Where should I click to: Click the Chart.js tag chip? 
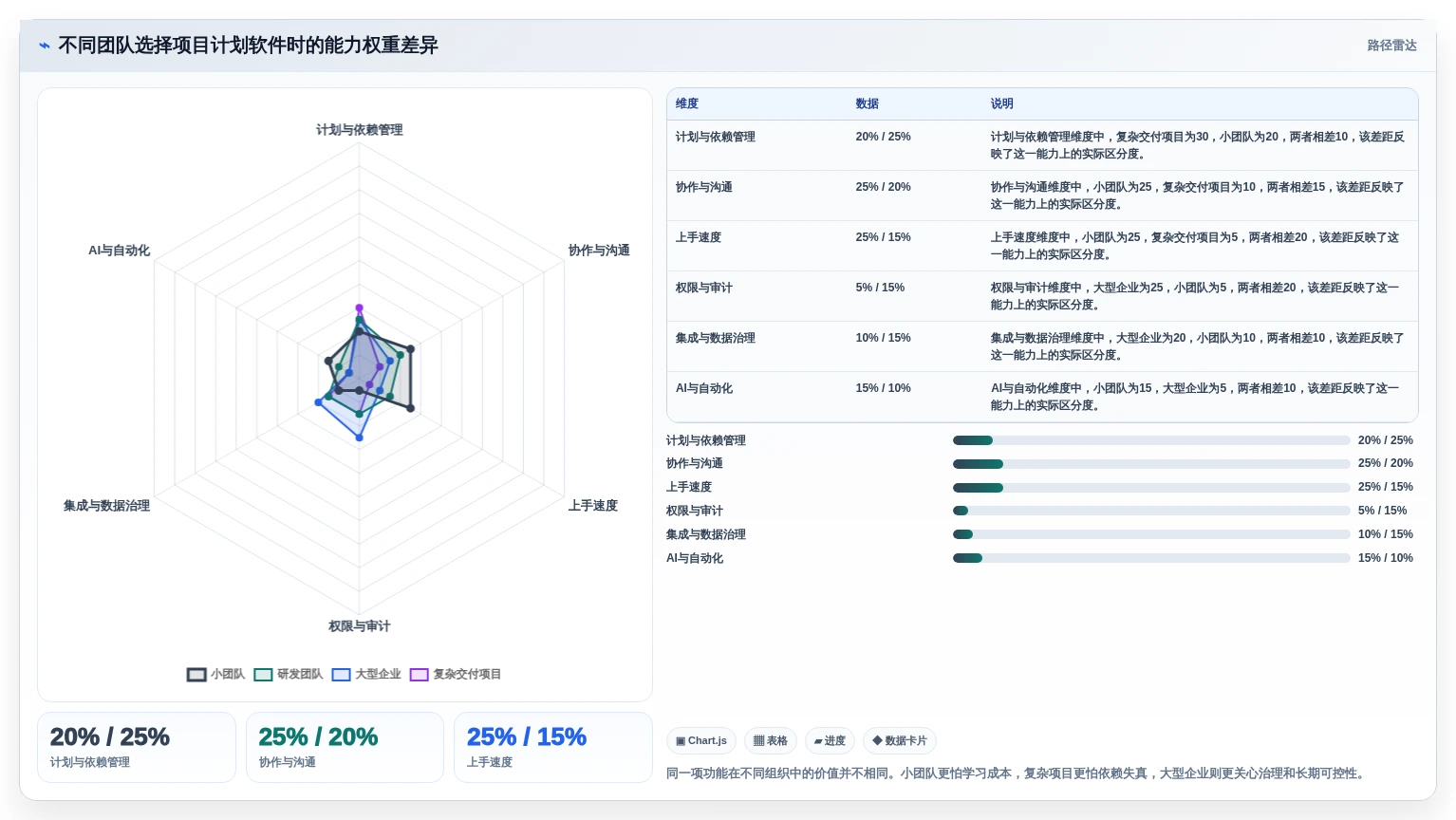tap(701, 740)
